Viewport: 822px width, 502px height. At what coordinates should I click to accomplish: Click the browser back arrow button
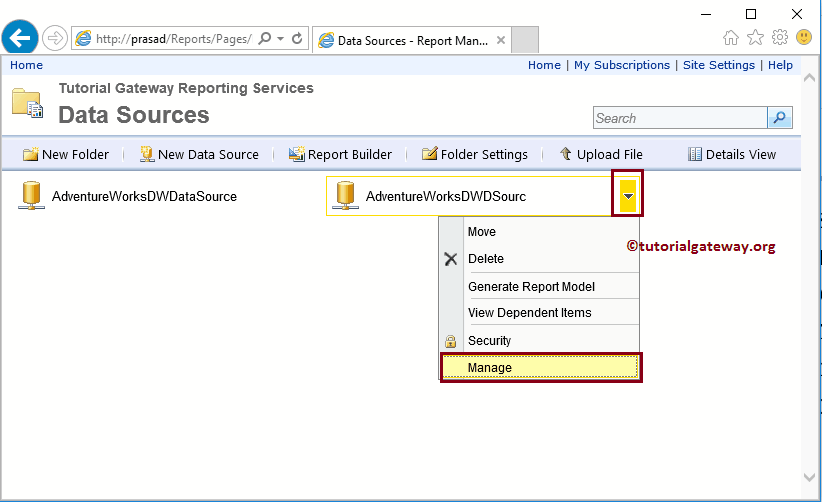(21, 38)
